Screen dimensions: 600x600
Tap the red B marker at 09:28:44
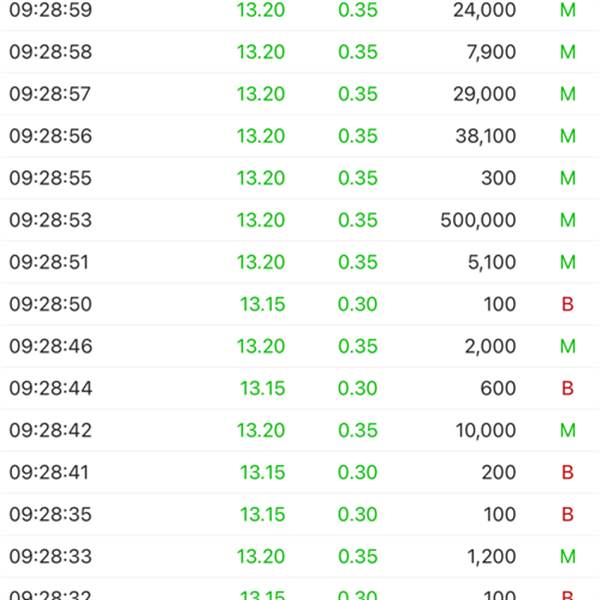567,388
